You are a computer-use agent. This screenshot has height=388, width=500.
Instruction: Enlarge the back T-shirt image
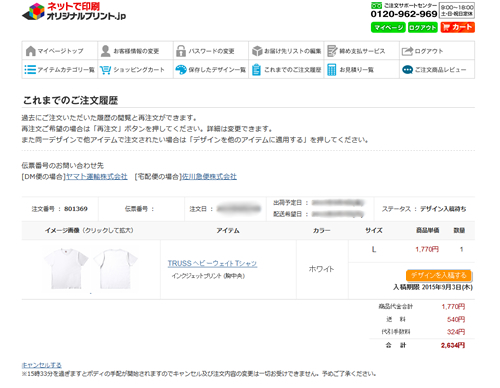[115, 268]
